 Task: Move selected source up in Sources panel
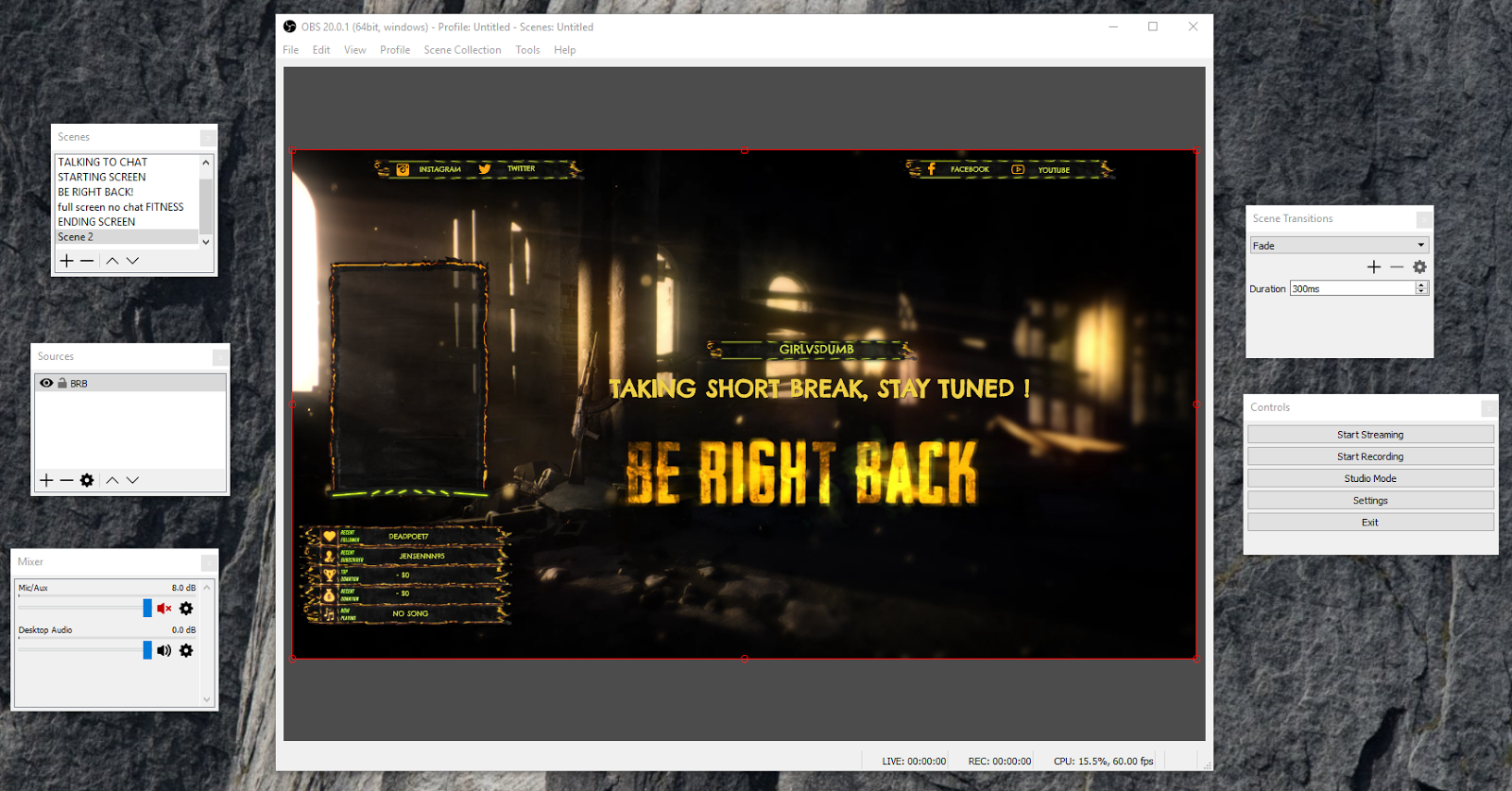click(x=112, y=480)
